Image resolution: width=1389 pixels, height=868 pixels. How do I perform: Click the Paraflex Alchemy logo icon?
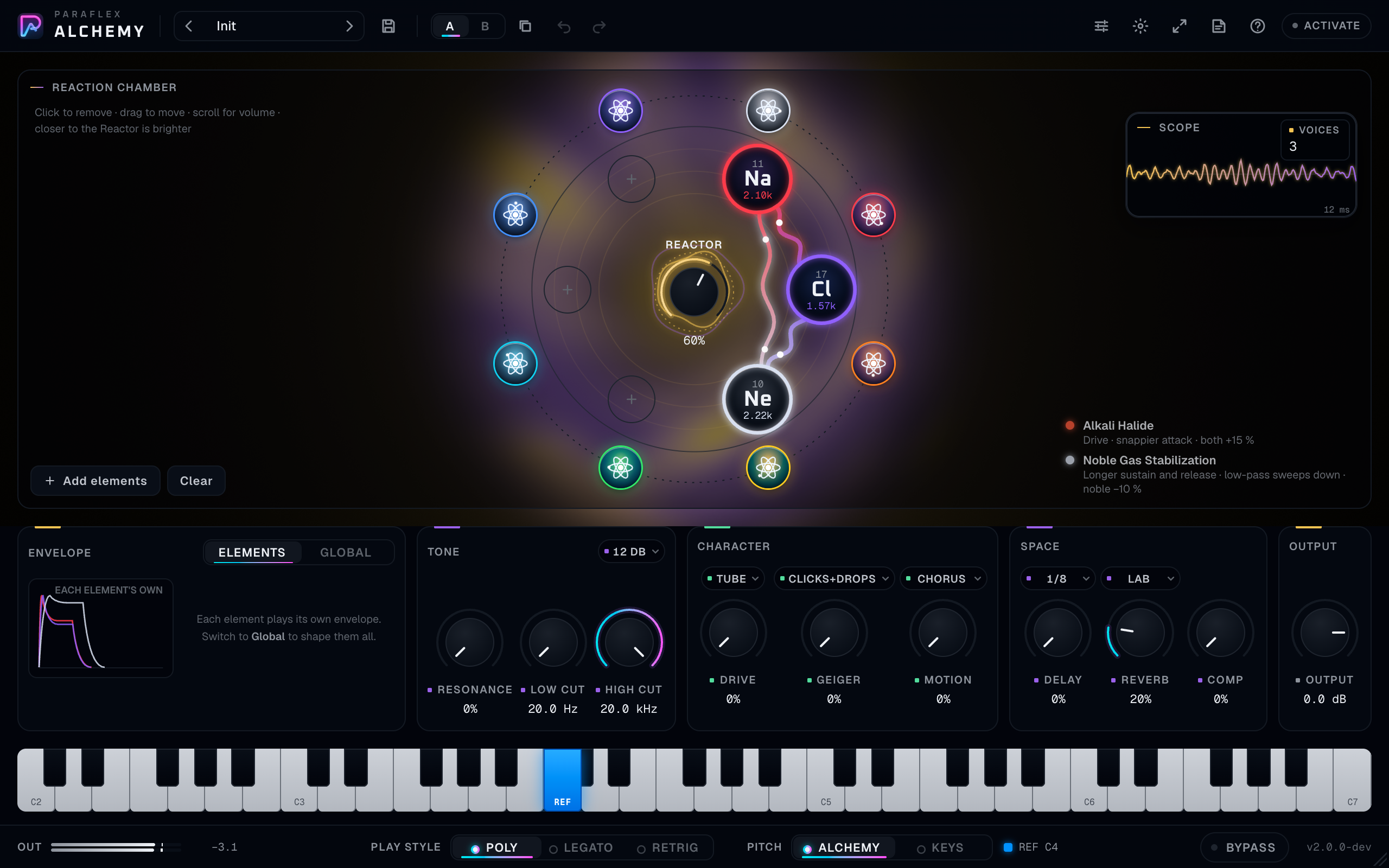click(x=30, y=26)
